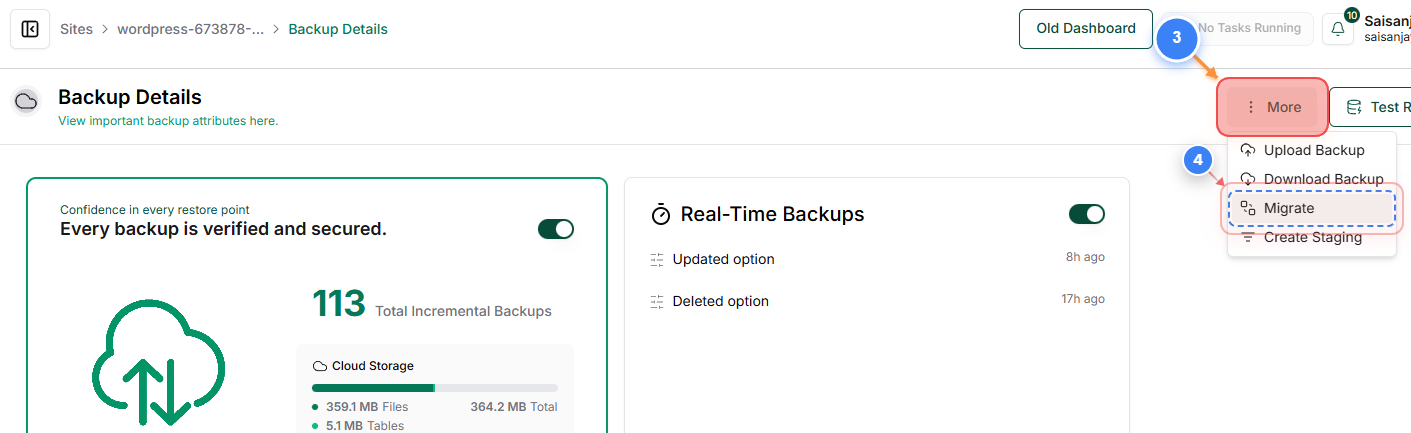The height and width of the screenshot is (433, 1411).
Task: Click the Migrate icon in menu
Action: click(x=1248, y=208)
